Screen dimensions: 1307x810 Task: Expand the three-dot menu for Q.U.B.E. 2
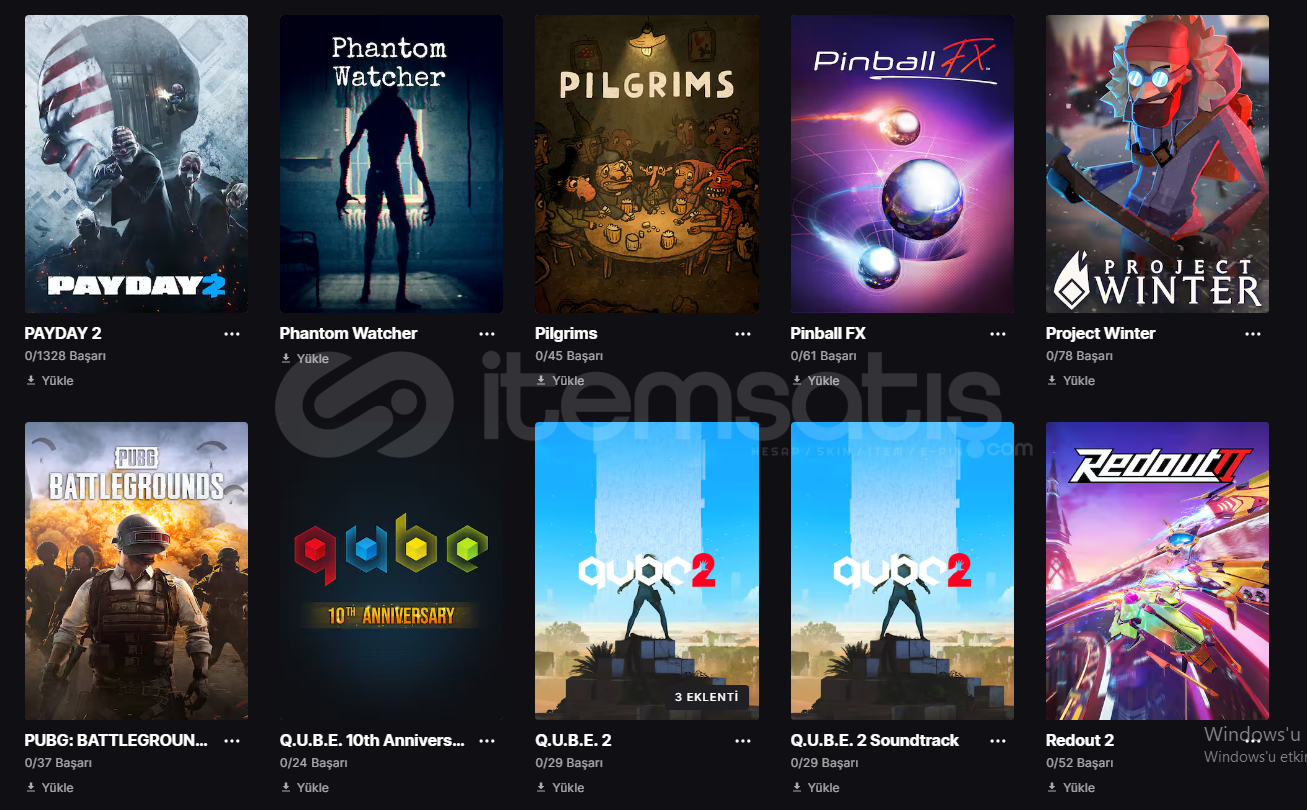pos(743,741)
